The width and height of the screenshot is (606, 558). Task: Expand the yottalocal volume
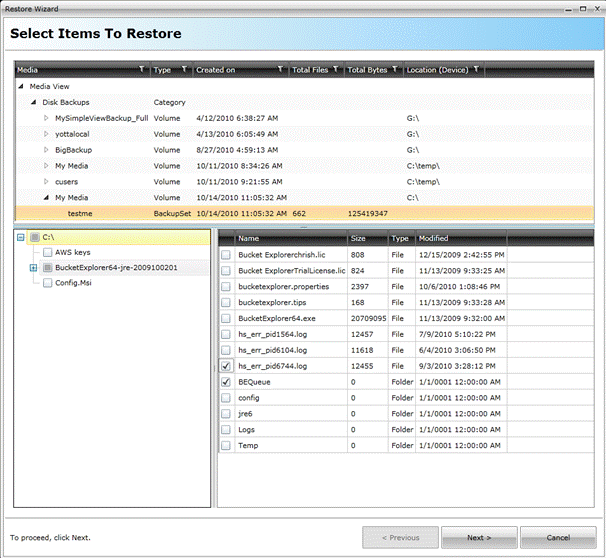(46, 134)
